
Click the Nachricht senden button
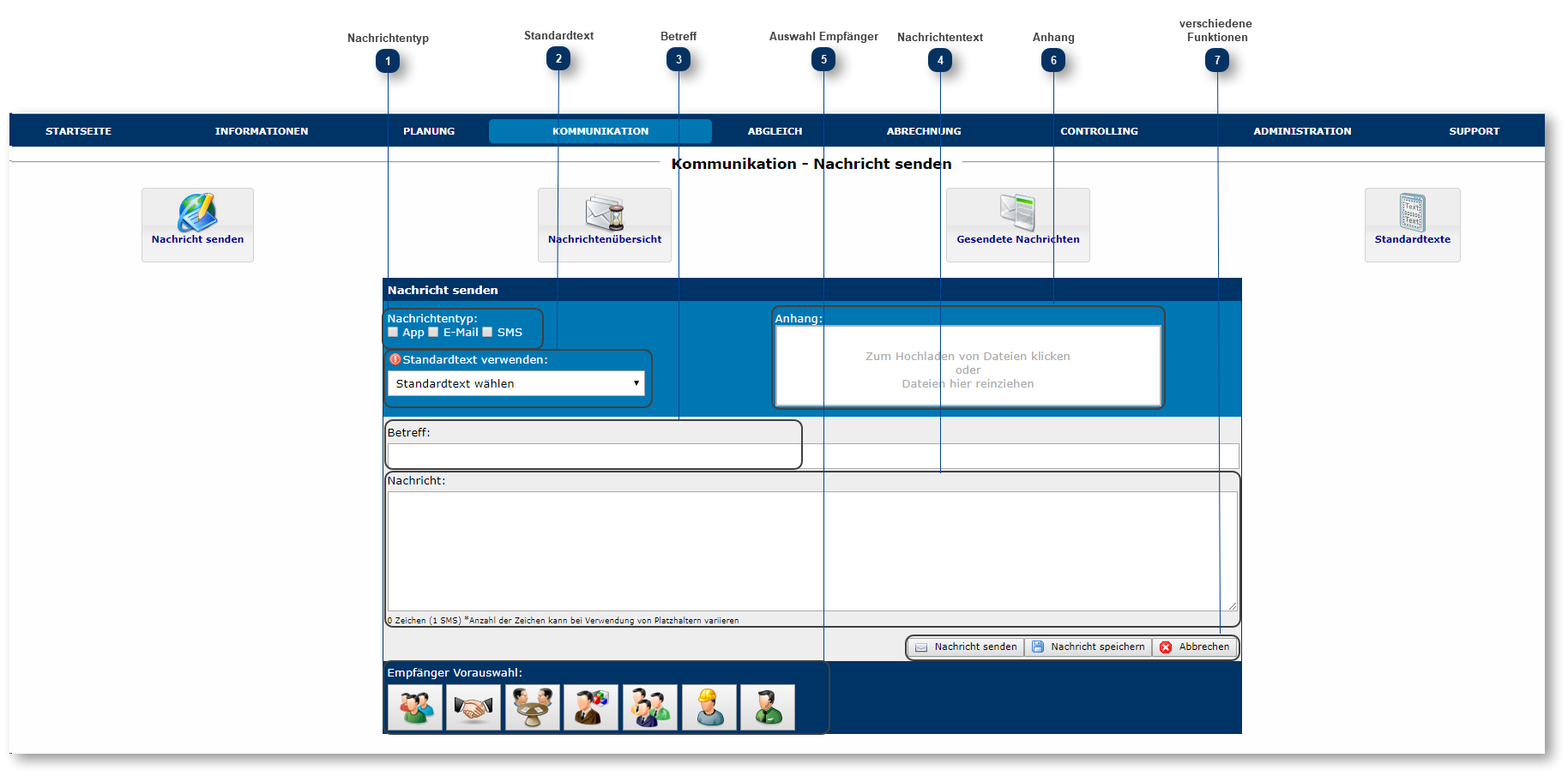click(967, 647)
